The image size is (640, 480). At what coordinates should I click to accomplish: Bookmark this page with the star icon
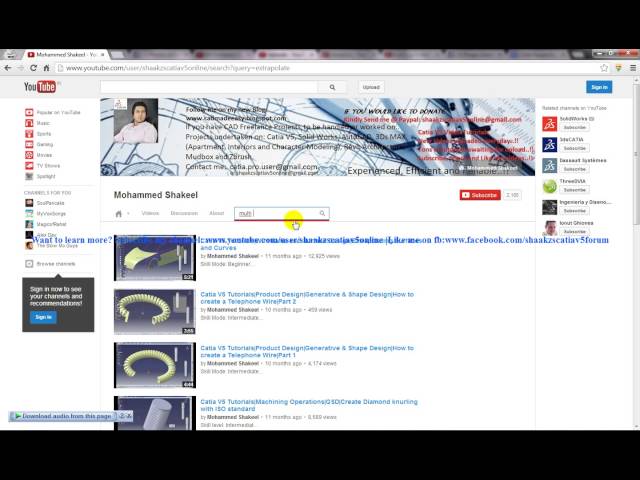pyautogui.click(x=604, y=68)
